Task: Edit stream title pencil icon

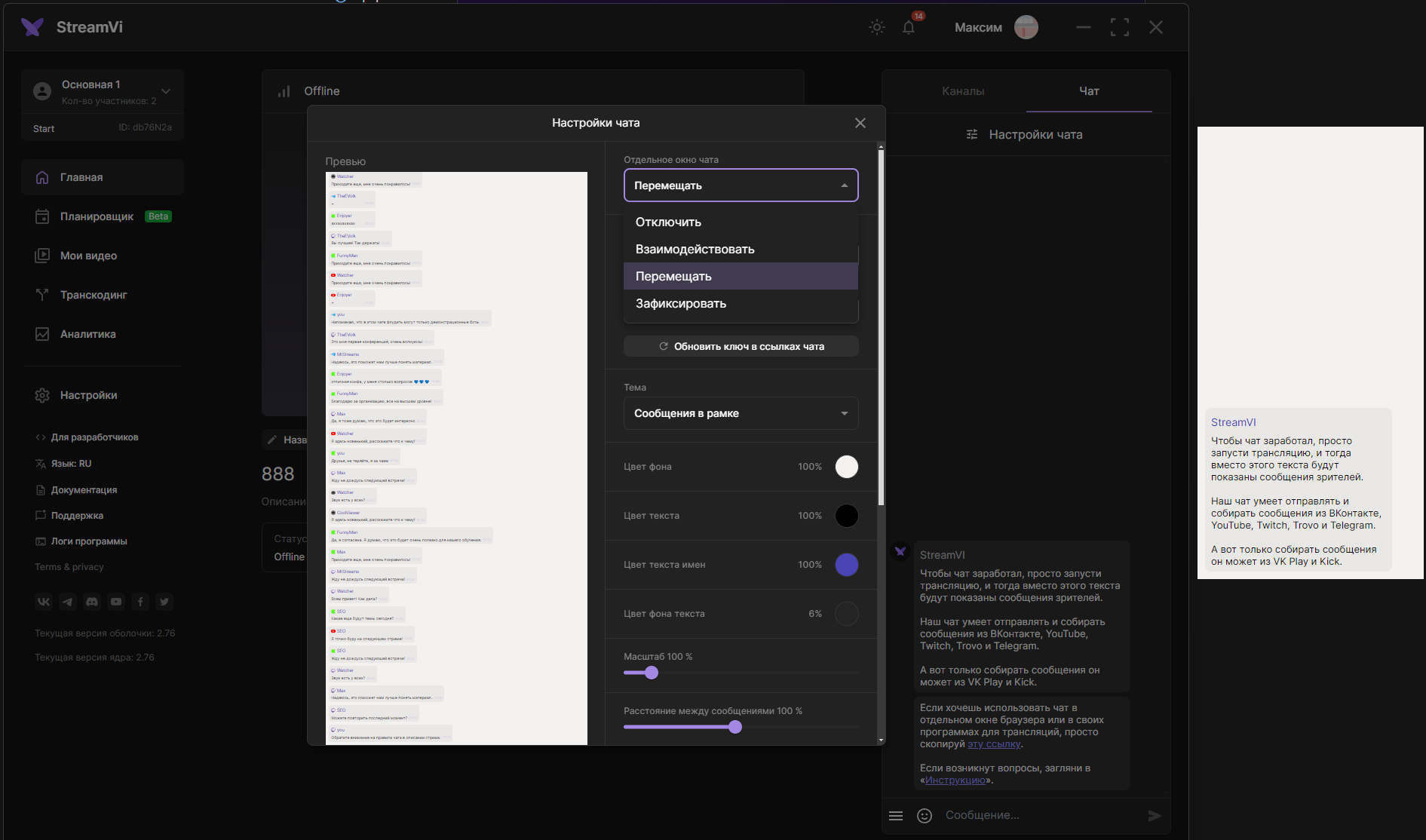Action: tap(272, 440)
